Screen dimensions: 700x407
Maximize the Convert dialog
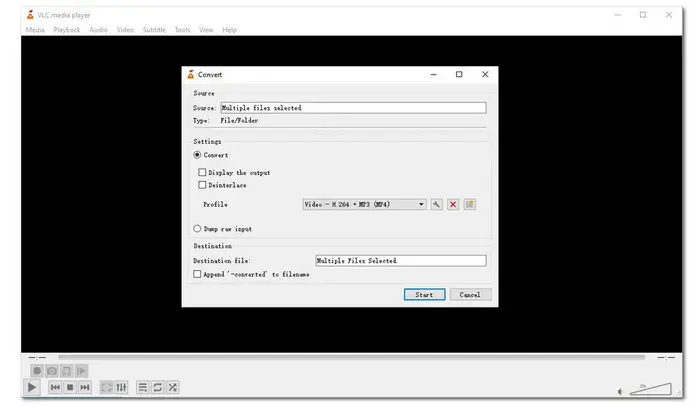tap(459, 75)
